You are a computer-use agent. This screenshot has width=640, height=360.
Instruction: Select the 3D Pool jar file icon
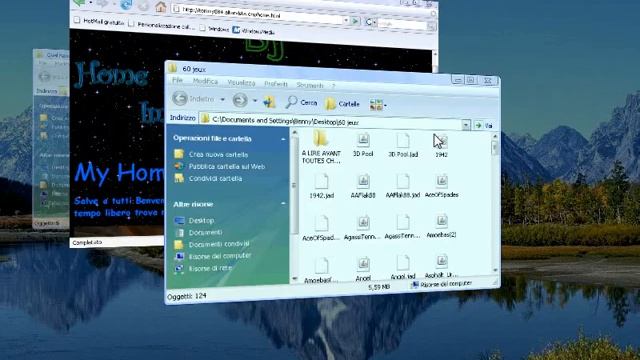pyautogui.click(x=363, y=144)
